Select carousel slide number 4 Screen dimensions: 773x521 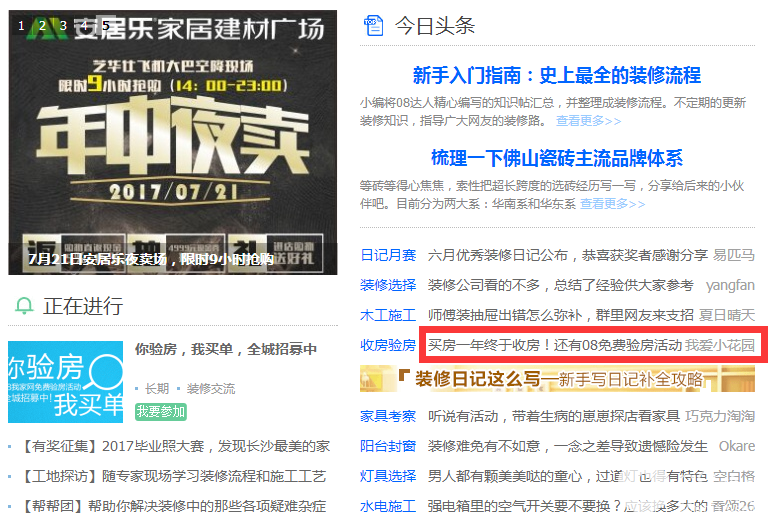[x=84, y=26]
